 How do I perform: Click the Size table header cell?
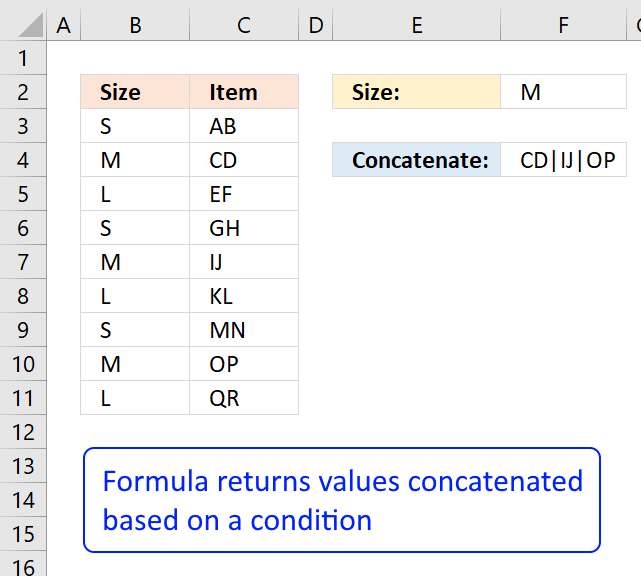[135, 93]
